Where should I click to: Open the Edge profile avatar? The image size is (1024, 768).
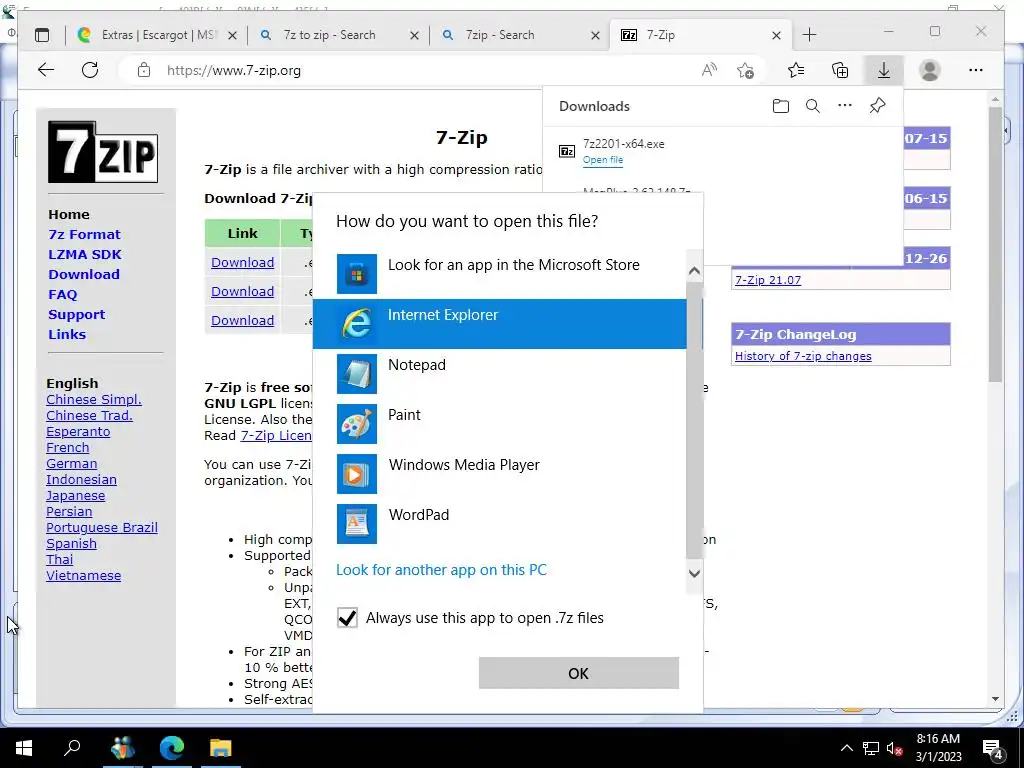pos(929,70)
